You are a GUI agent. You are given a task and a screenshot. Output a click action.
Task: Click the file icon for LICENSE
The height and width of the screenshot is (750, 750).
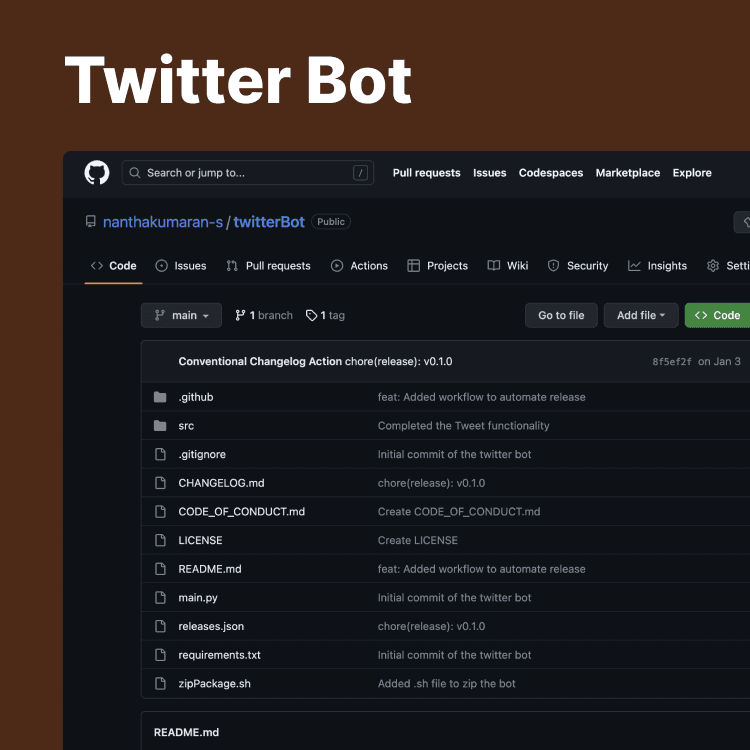160,540
